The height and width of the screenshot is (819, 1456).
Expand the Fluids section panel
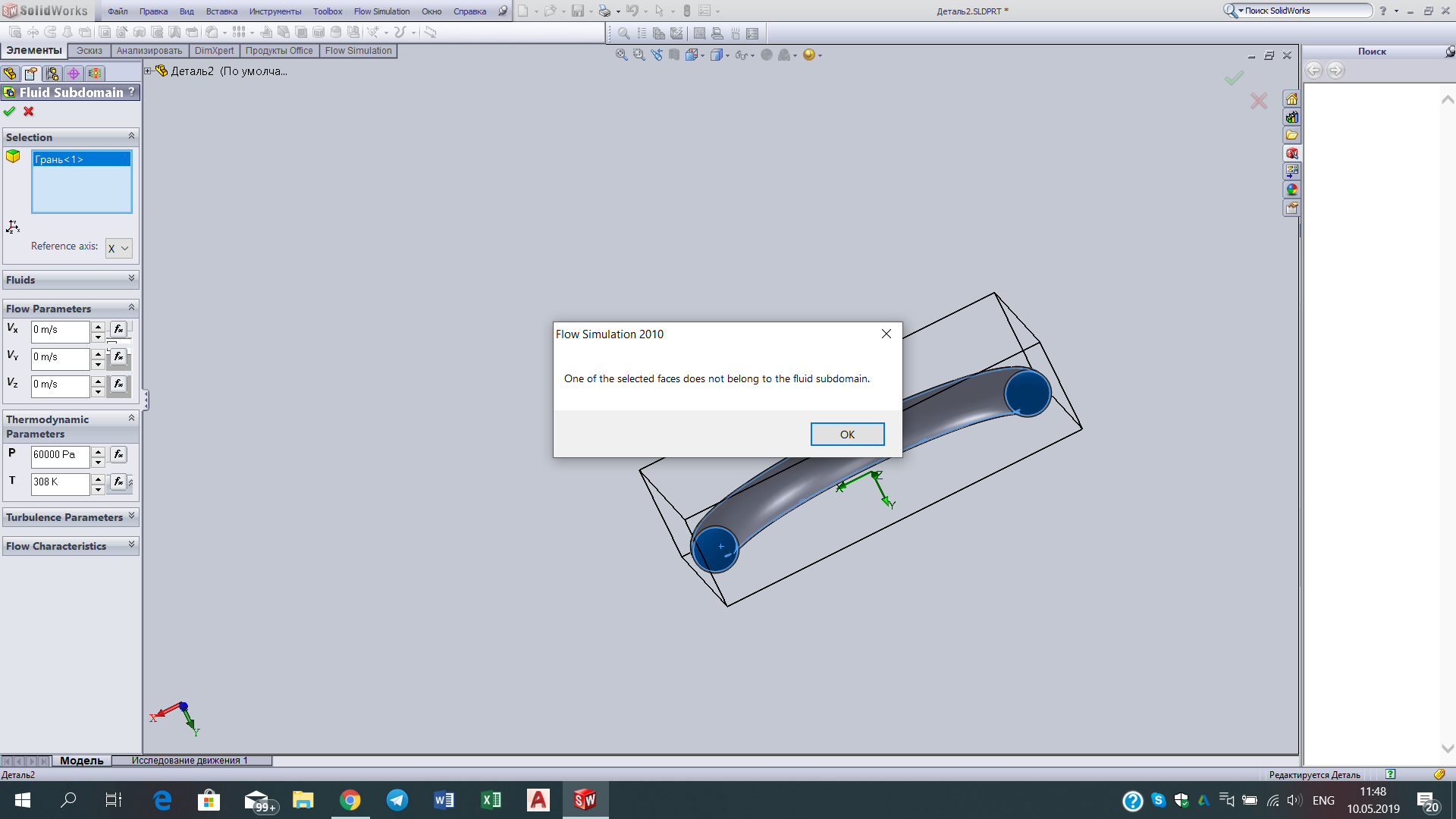click(131, 279)
